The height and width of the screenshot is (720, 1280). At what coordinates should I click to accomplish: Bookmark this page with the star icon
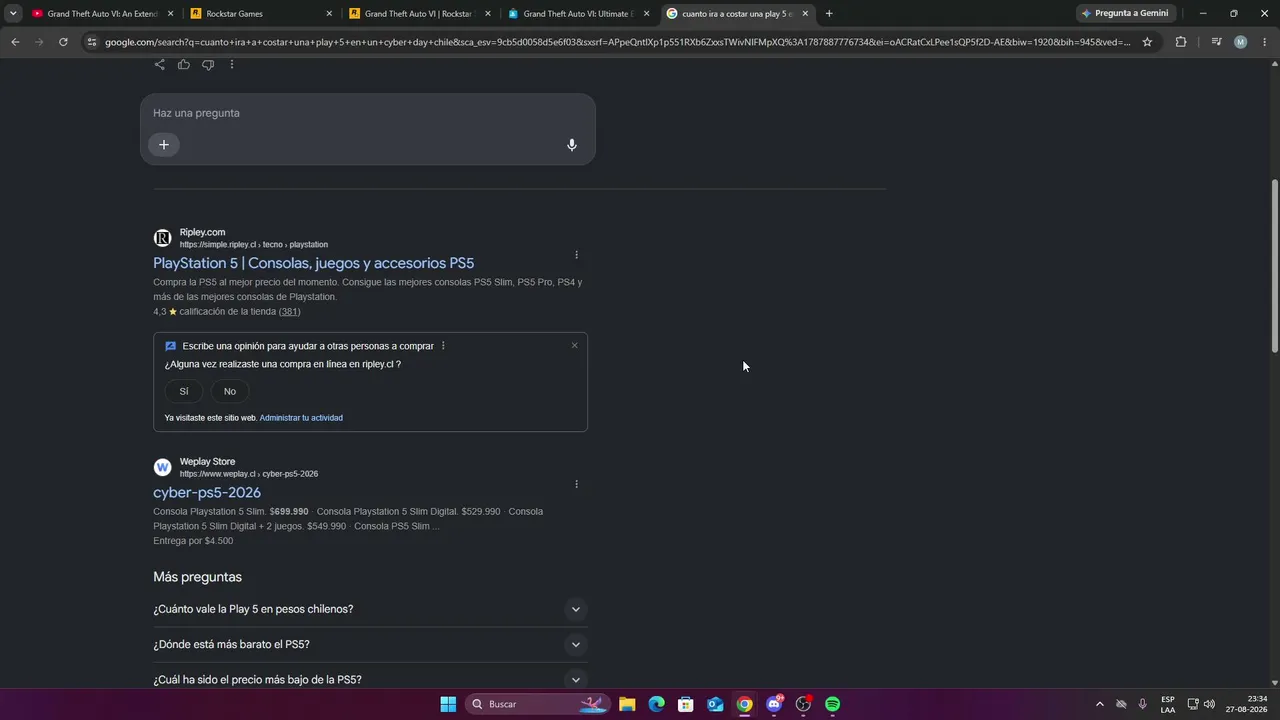(x=1147, y=42)
